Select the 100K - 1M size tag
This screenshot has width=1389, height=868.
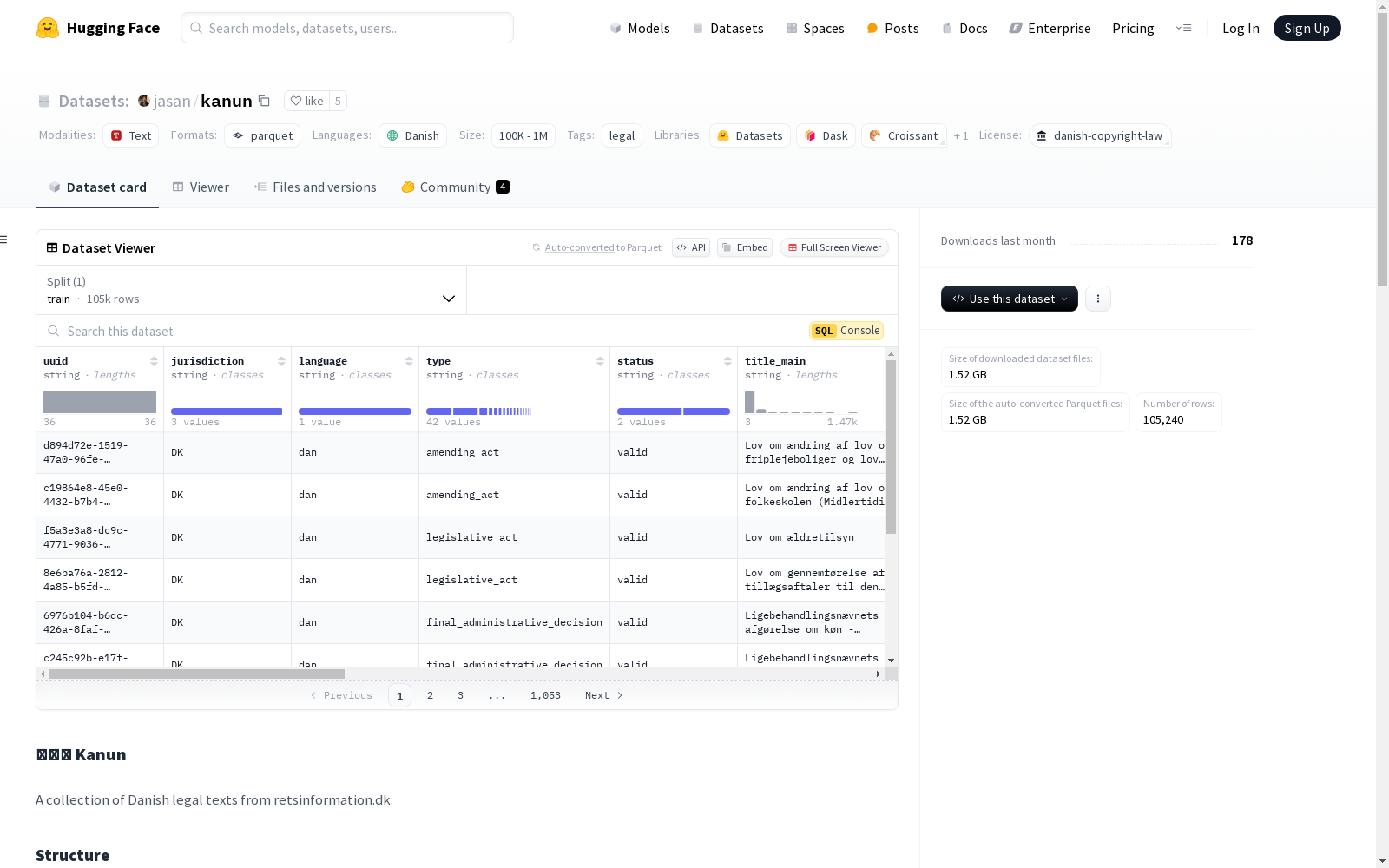[523, 135]
